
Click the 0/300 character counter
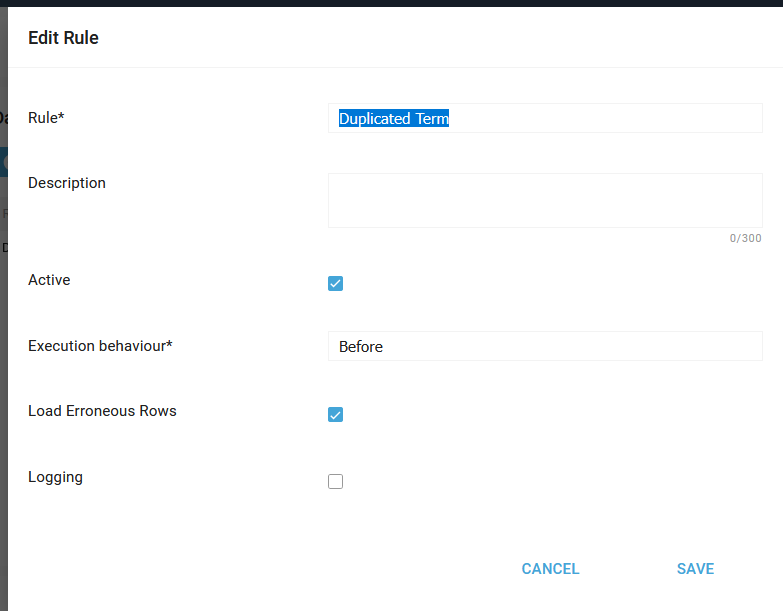pos(745,238)
